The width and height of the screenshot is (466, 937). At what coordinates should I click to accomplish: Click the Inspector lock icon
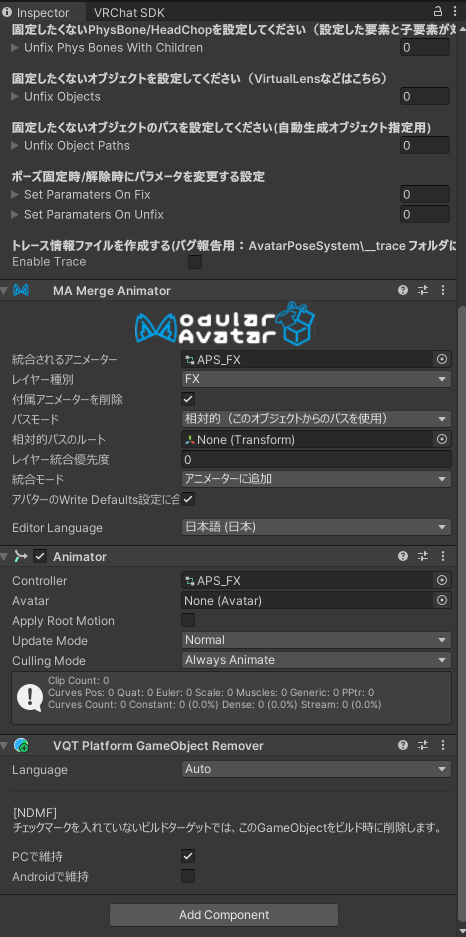438,11
